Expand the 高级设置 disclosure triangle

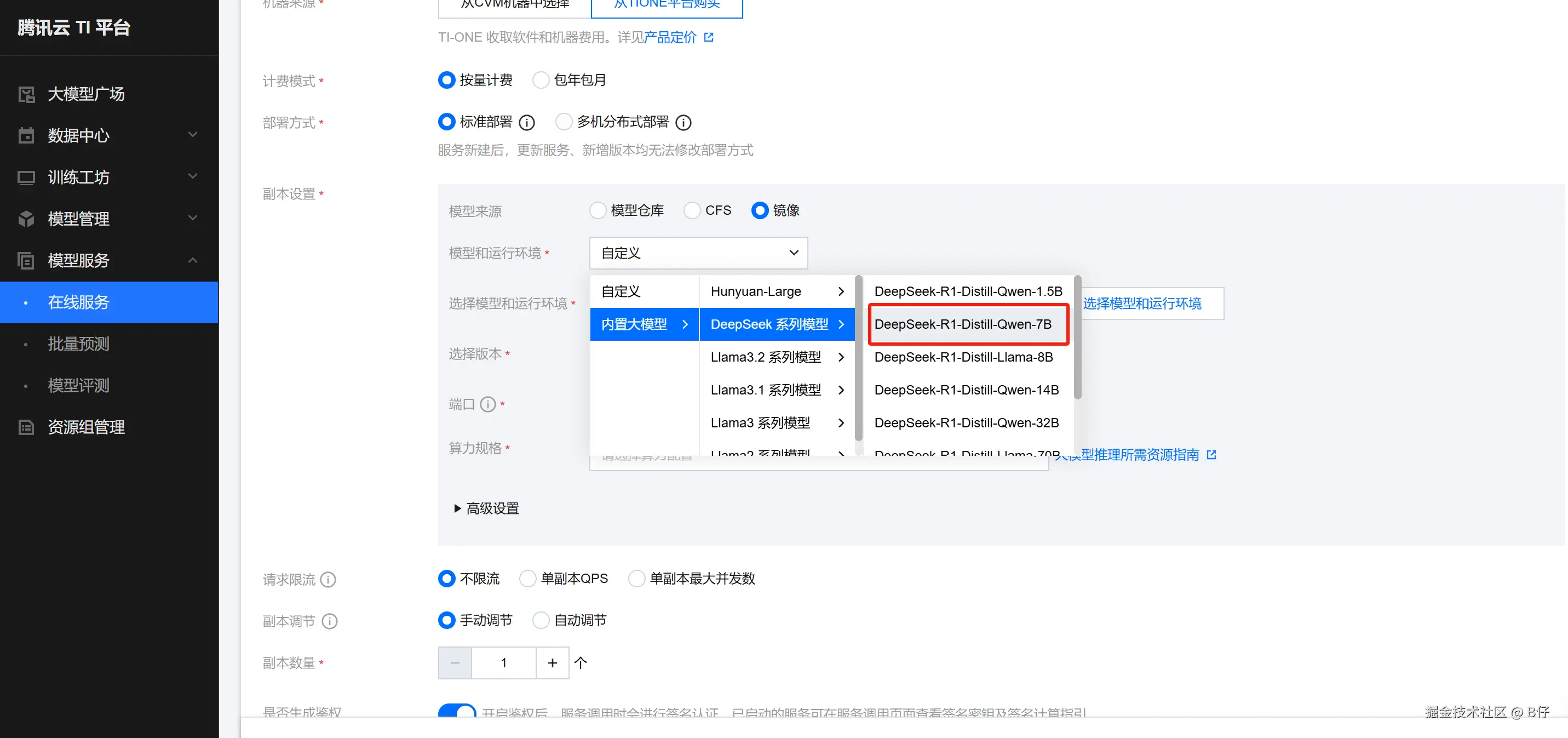[457, 508]
